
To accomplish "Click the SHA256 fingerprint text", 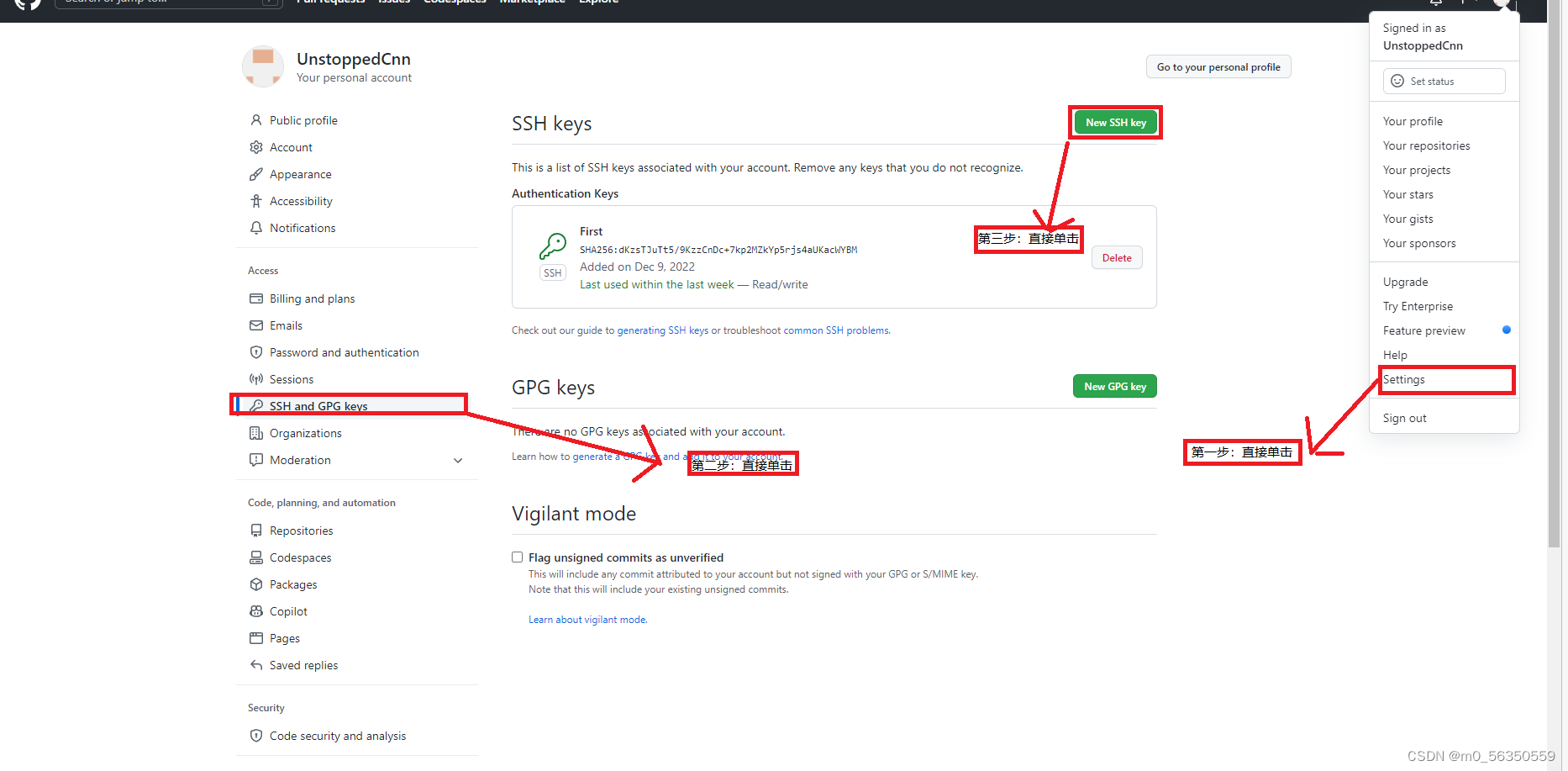I will (718, 250).
